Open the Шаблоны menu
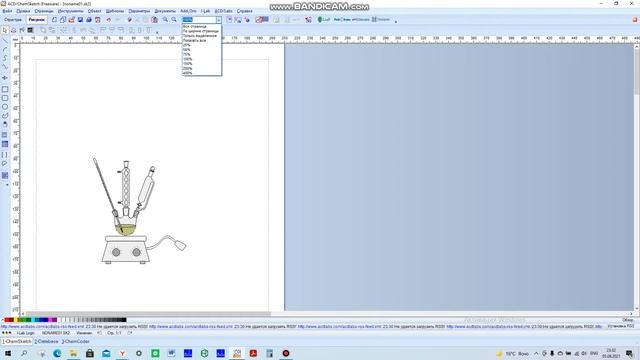This screenshot has width=640, height=360. [115, 11]
